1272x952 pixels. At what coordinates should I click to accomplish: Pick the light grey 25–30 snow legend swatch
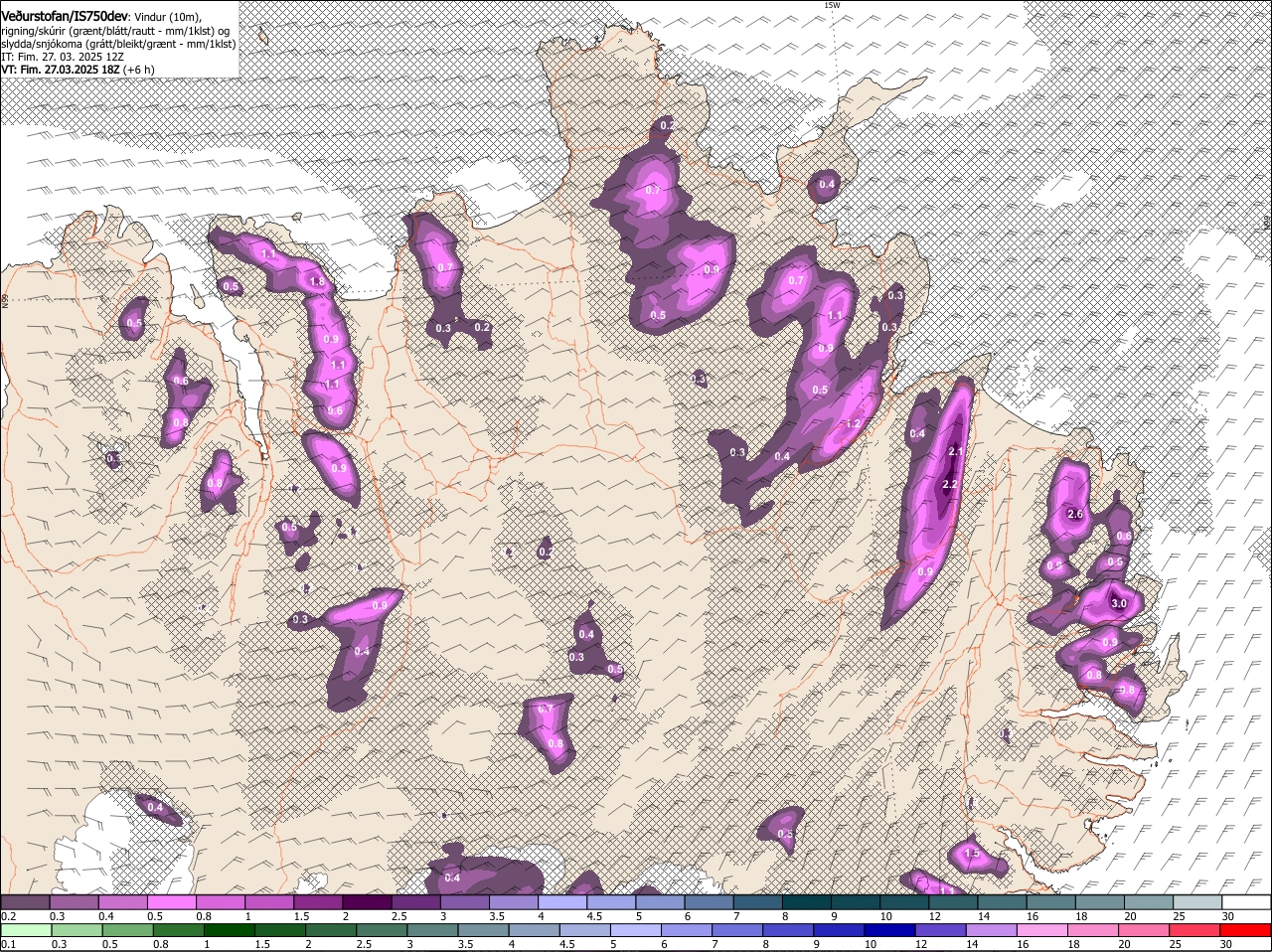1197,901
